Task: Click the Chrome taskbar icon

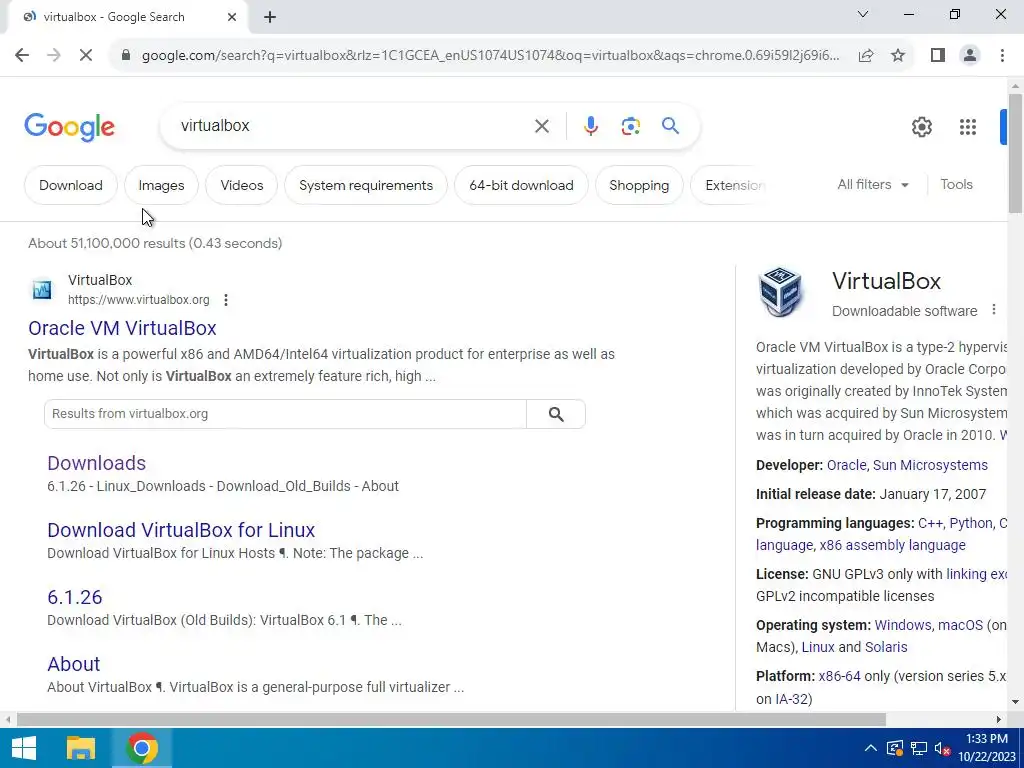Action: click(x=142, y=748)
